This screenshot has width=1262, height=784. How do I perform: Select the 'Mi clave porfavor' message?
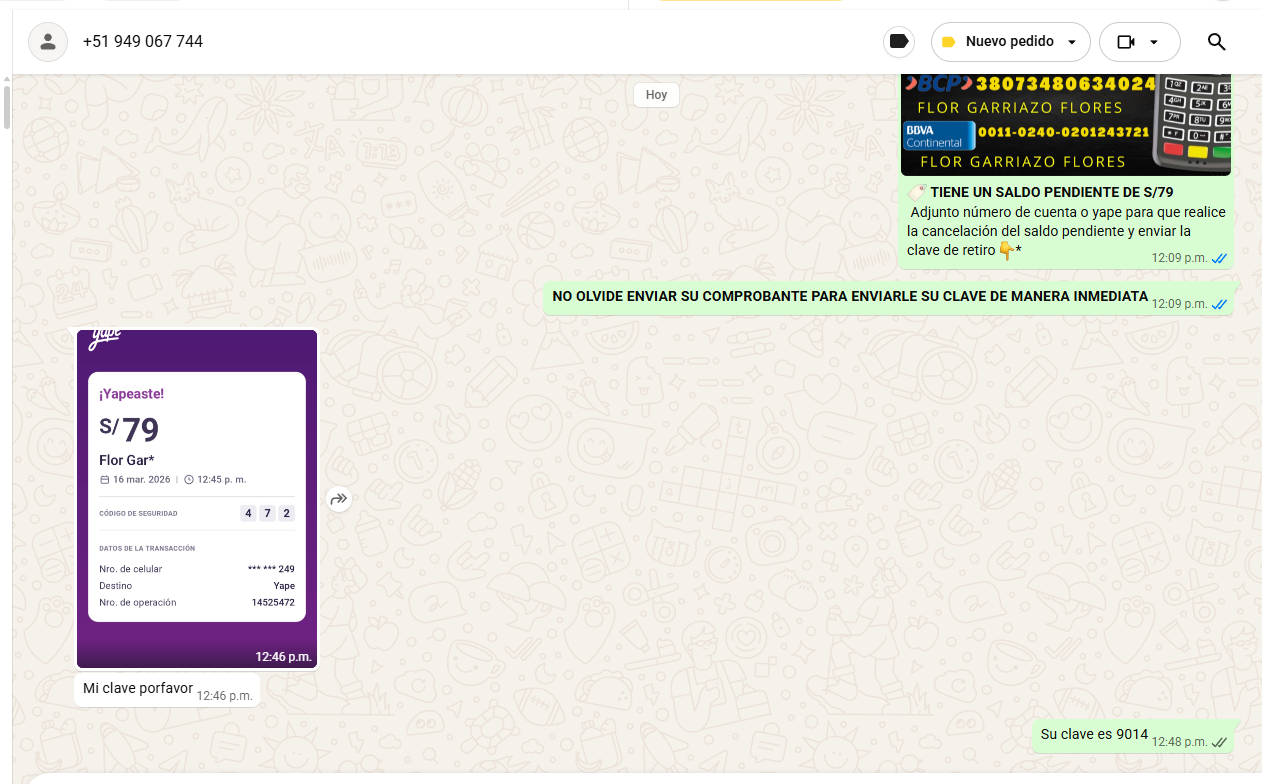pos(138,689)
